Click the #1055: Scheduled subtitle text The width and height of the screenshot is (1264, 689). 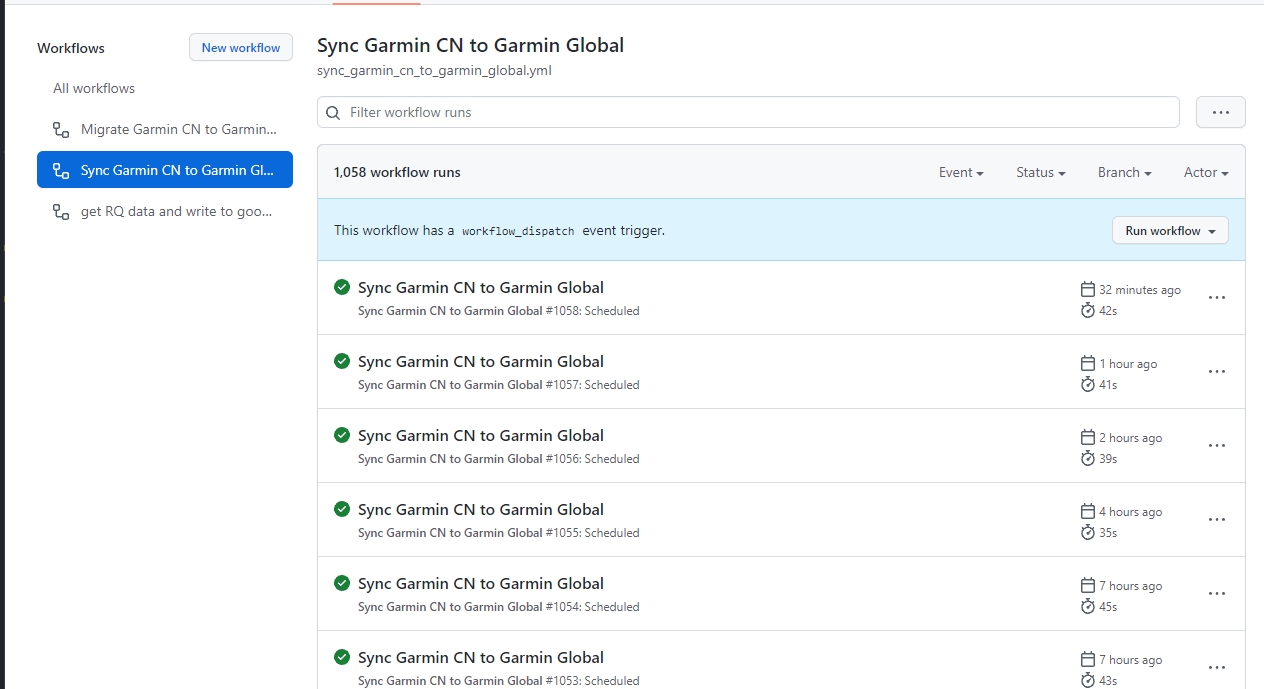(592, 533)
